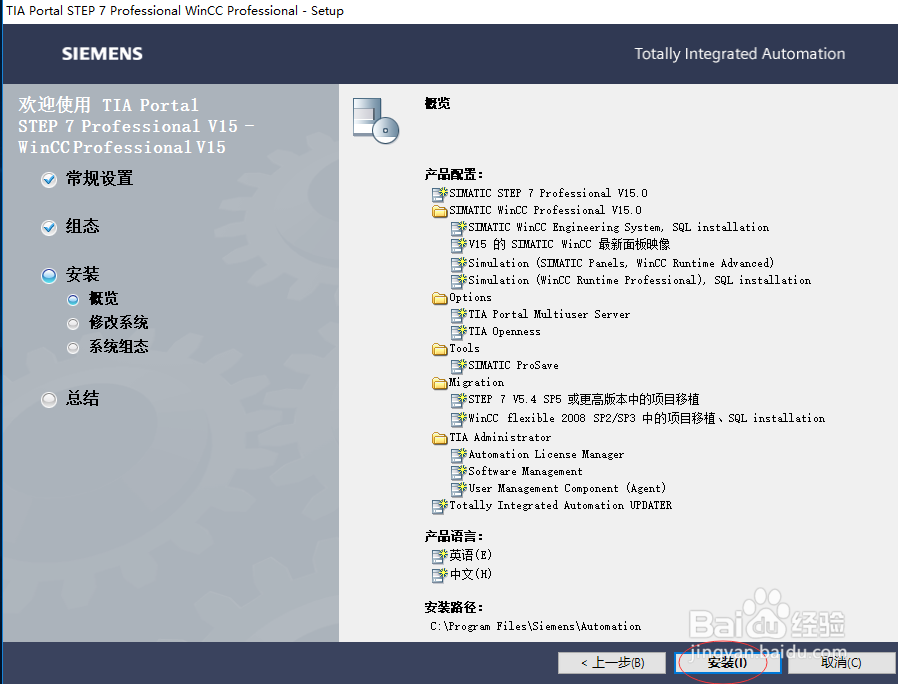
Task: Click the SIMATIC WinCC Professional V15.0 folder icon
Action: 440,211
